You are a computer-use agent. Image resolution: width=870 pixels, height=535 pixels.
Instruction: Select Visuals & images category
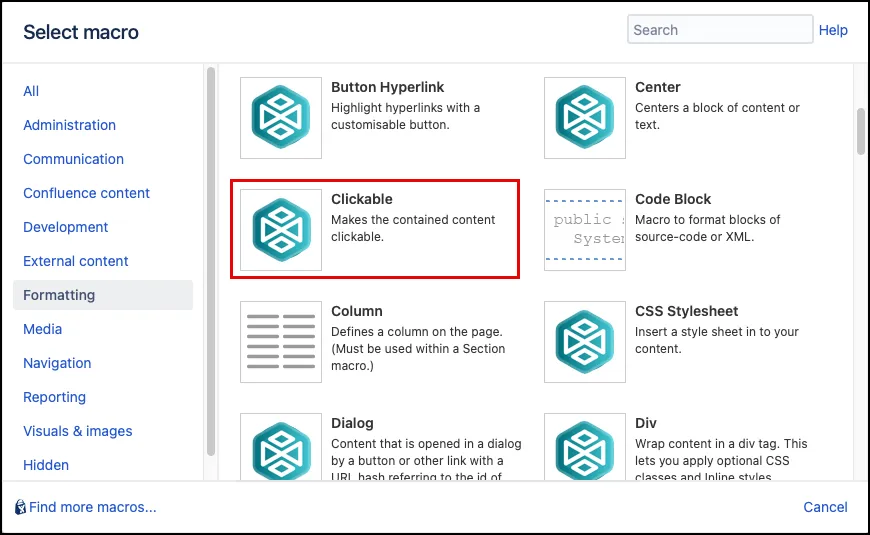[78, 431]
